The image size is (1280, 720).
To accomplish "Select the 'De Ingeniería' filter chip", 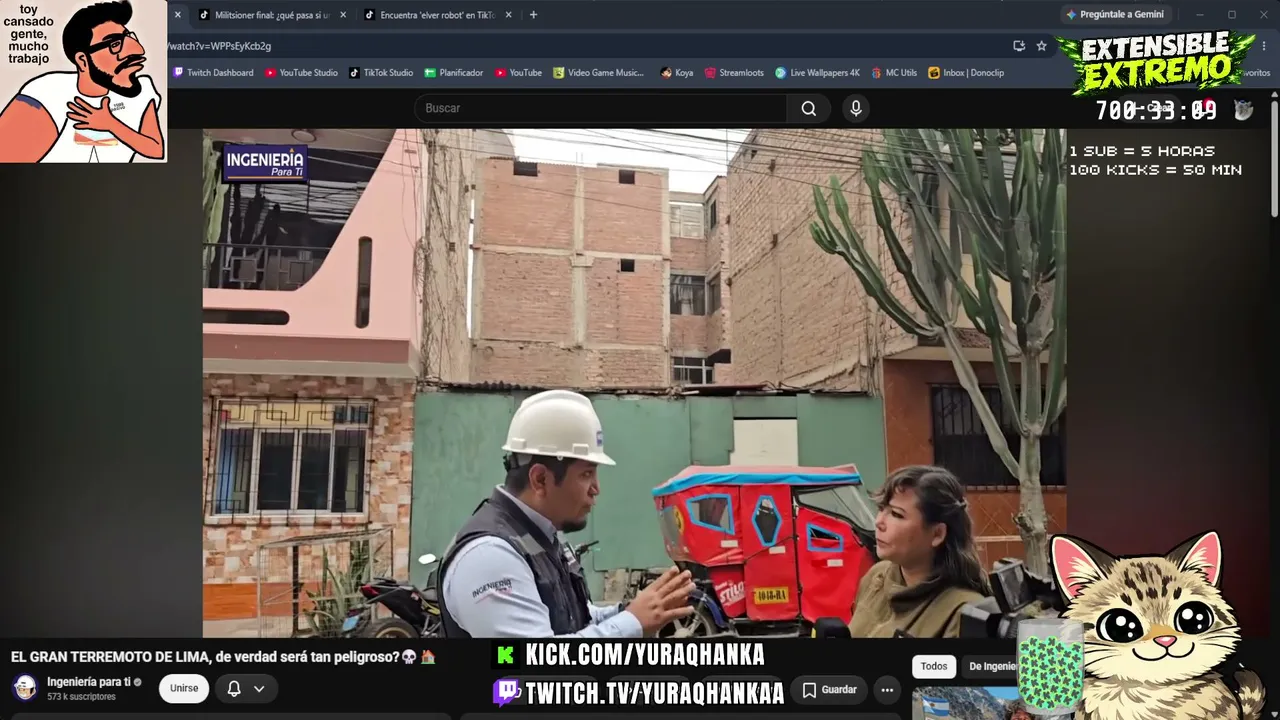I will (993, 666).
